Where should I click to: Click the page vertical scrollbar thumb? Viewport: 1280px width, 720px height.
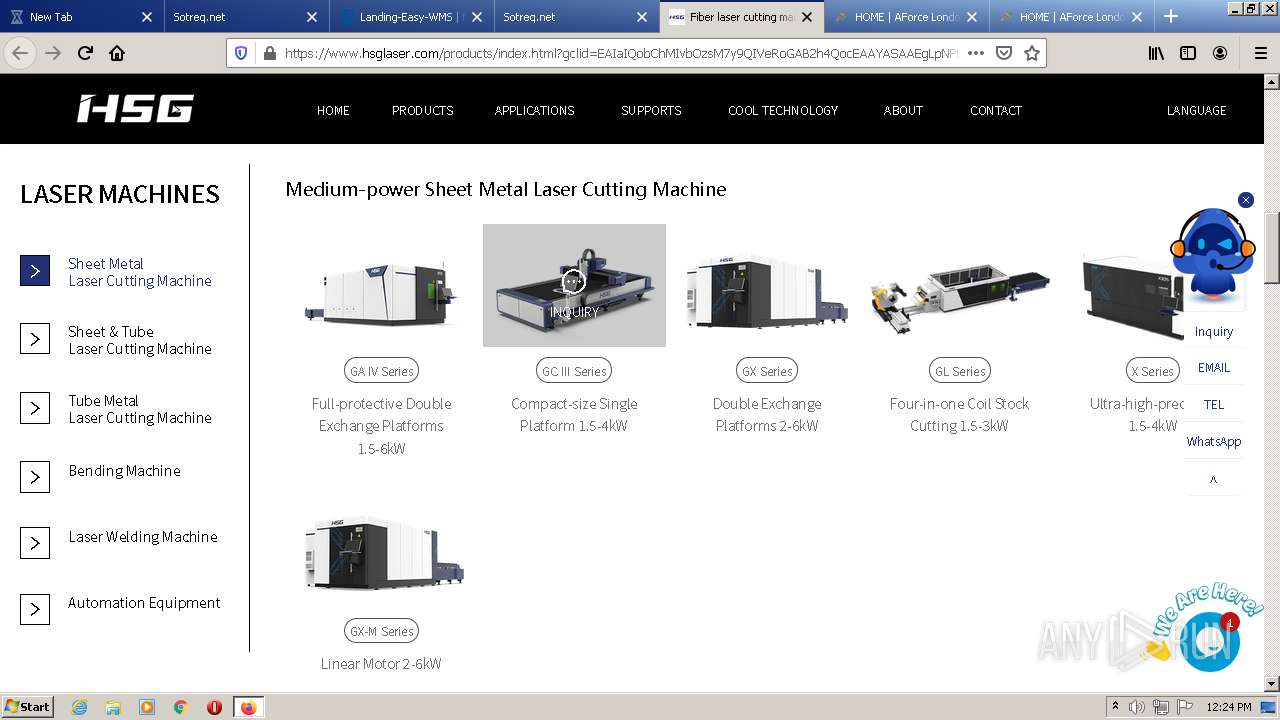pyautogui.click(x=1271, y=248)
